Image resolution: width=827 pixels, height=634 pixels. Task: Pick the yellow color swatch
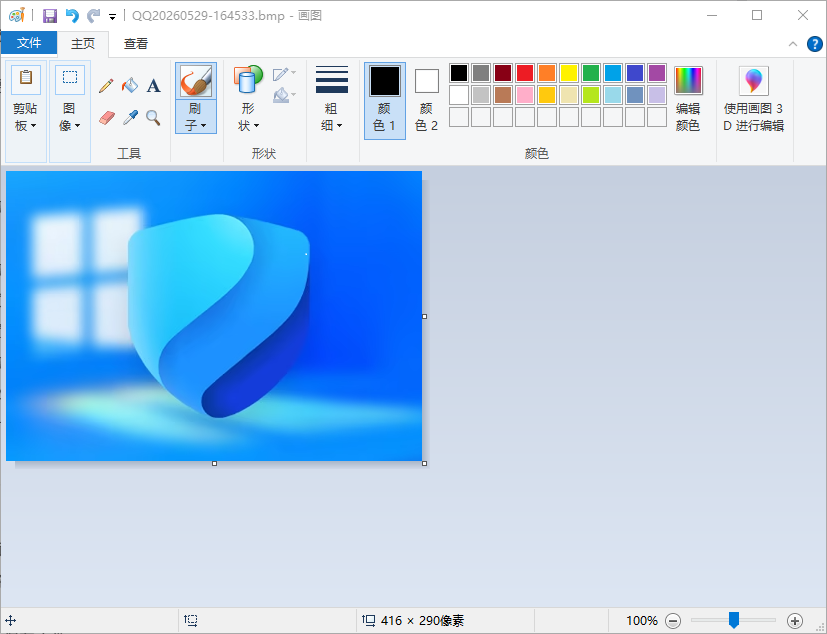(569, 73)
